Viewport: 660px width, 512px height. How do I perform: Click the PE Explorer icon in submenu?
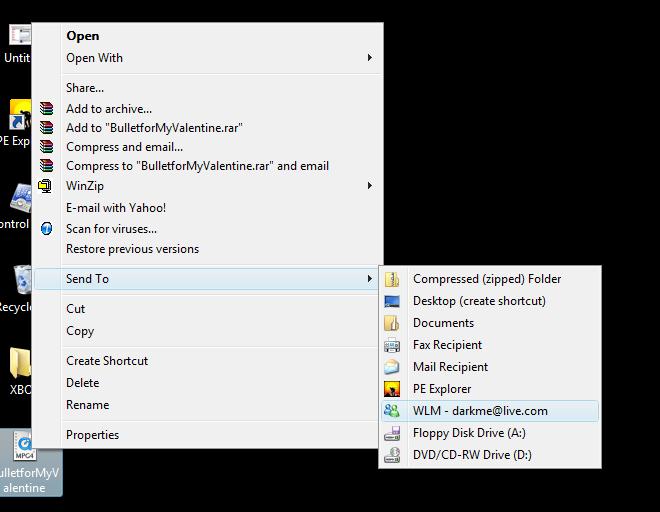coord(393,389)
